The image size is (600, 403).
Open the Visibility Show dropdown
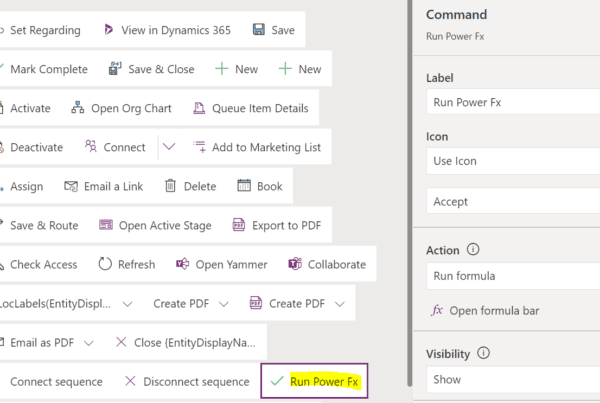coord(513,379)
